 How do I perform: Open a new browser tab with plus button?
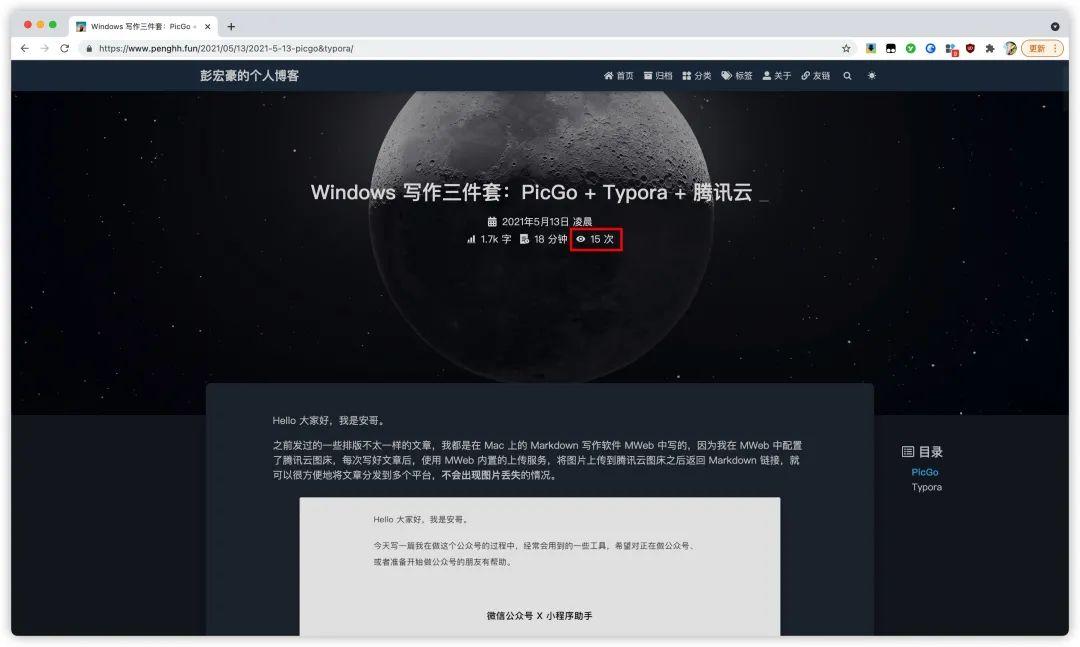pyautogui.click(x=231, y=26)
